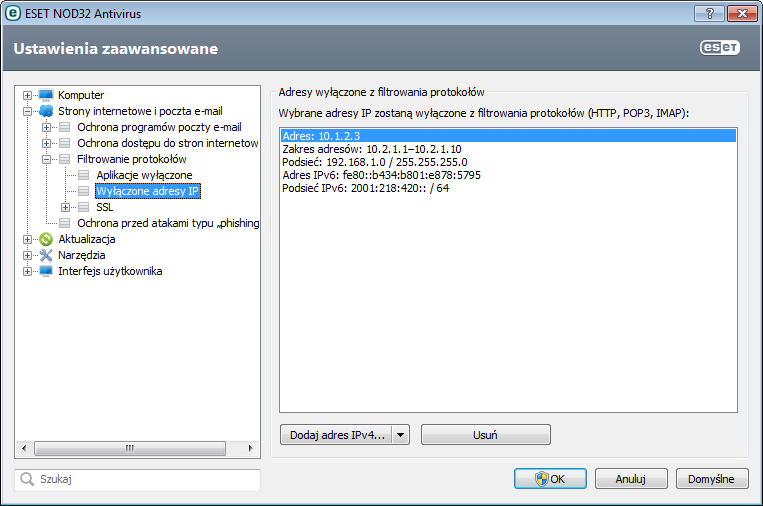763x506 pixels.
Task: Click the Komputer monitor icon
Action: click(46, 95)
